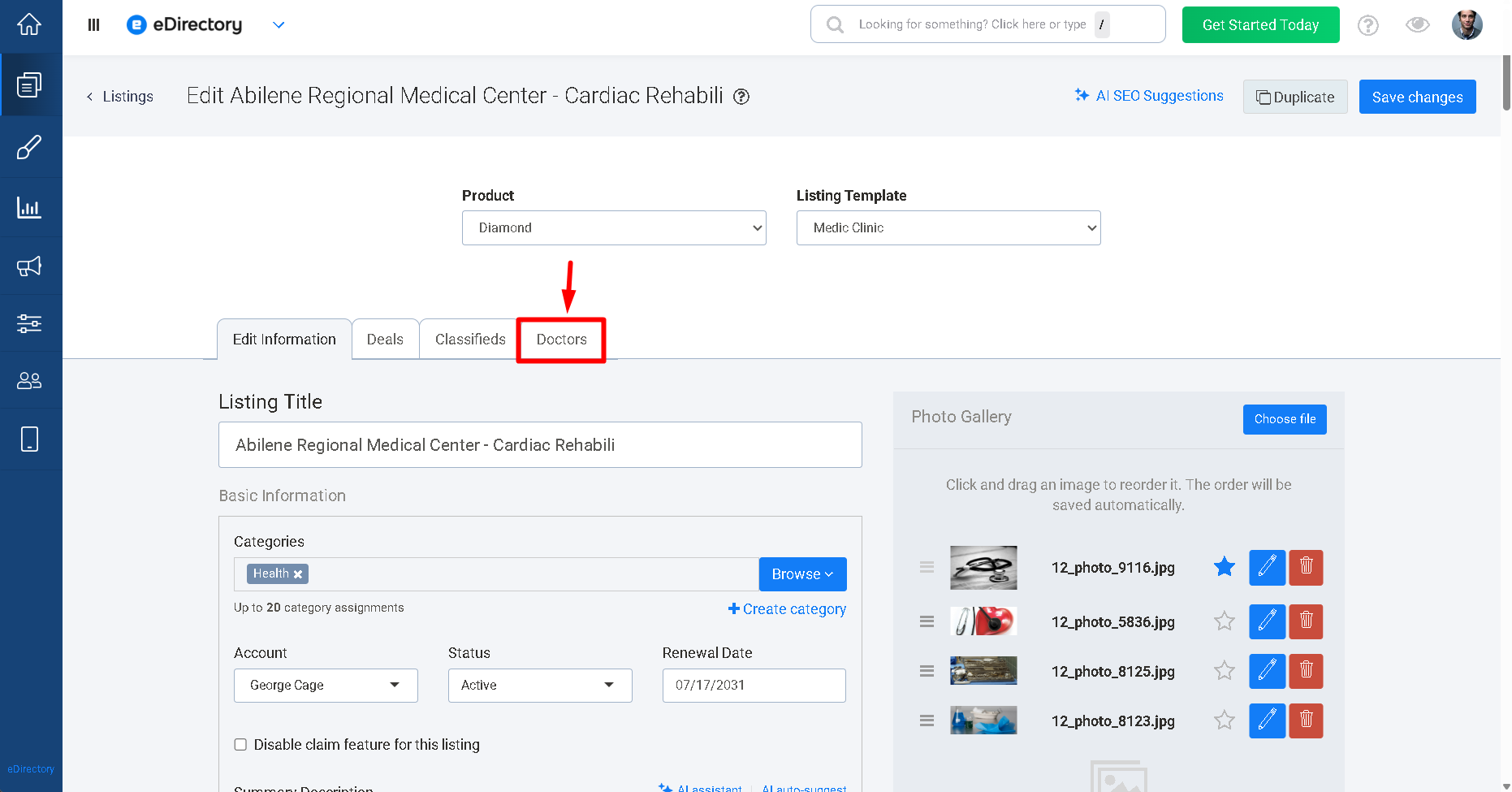Toggle the sidebar collapse bars icon
Screen dimensions: 1512x792
[93, 25]
